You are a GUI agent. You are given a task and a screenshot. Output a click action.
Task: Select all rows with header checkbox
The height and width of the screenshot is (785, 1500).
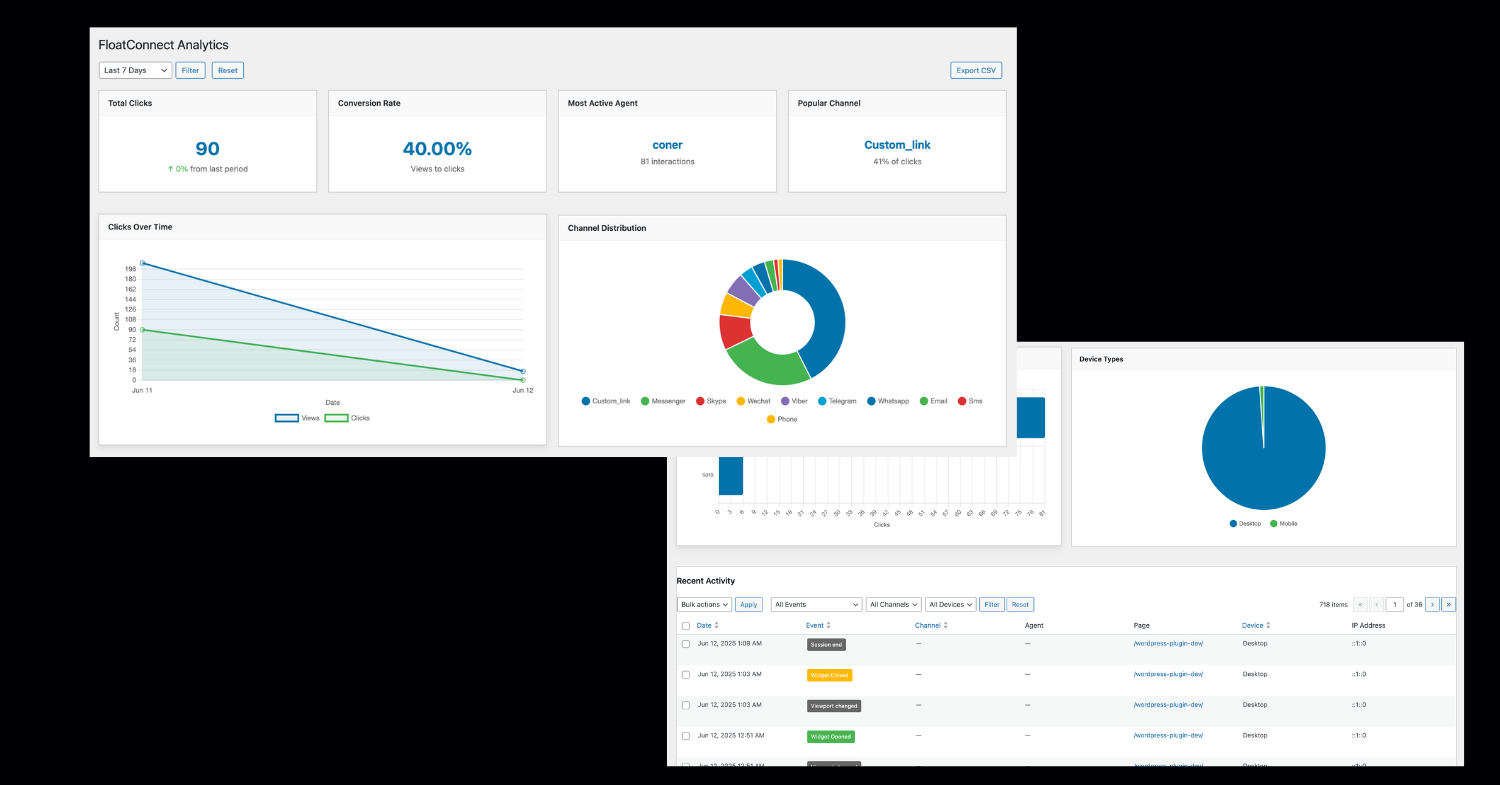686,626
